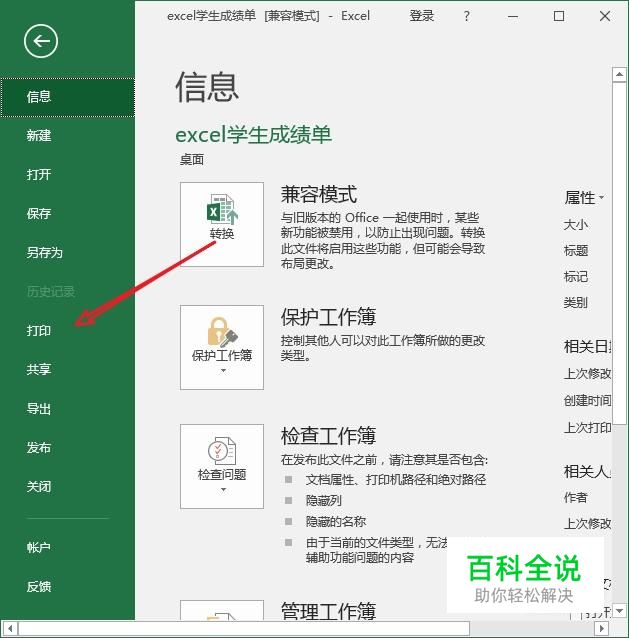Open the 另存为 page
629x638 pixels.
coord(68,253)
